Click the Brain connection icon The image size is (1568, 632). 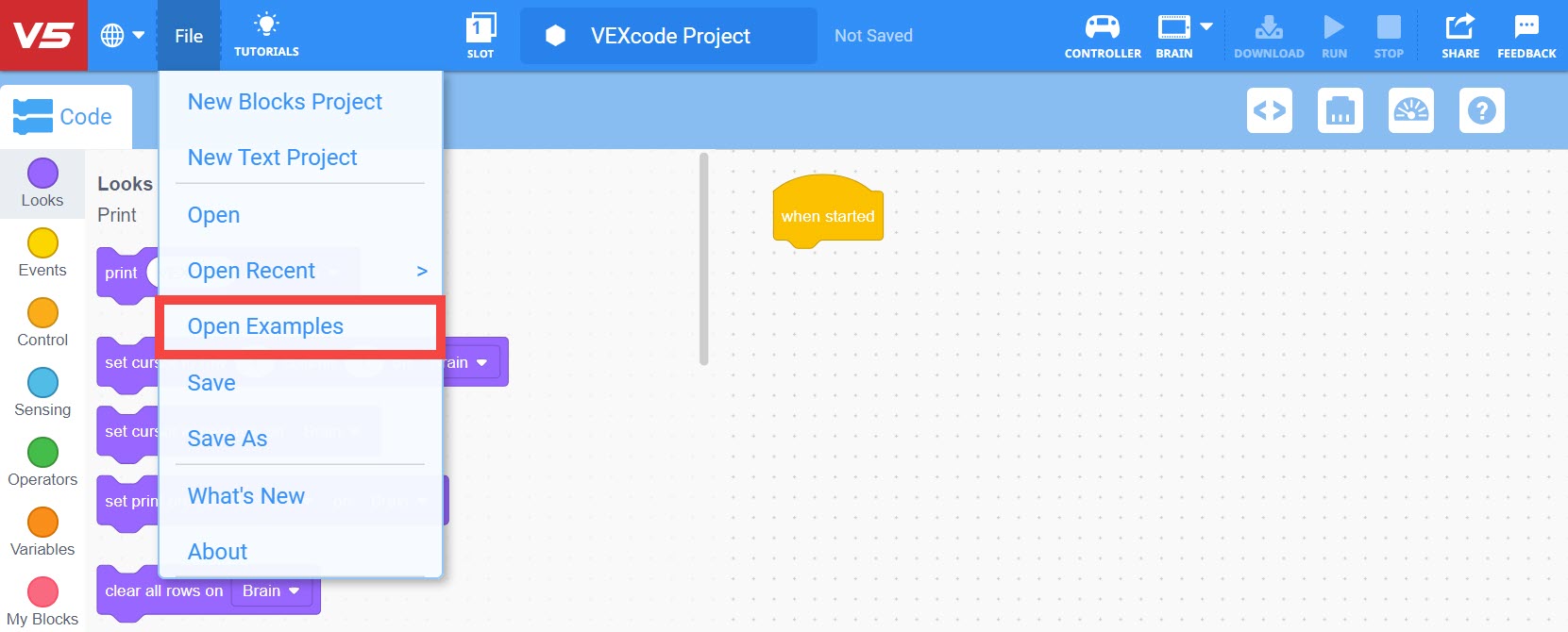(1172, 28)
